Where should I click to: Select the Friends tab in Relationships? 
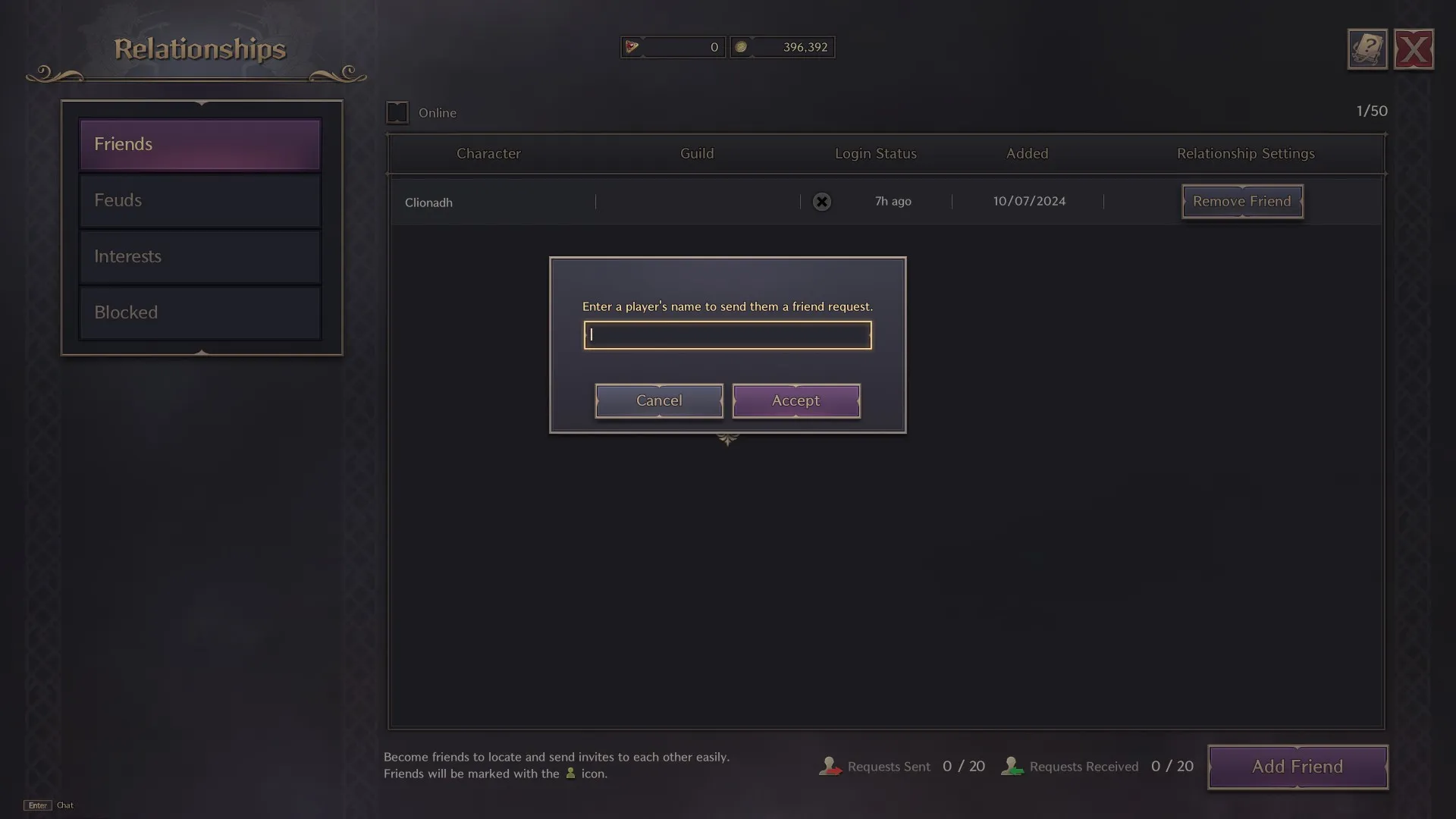point(199,143)
